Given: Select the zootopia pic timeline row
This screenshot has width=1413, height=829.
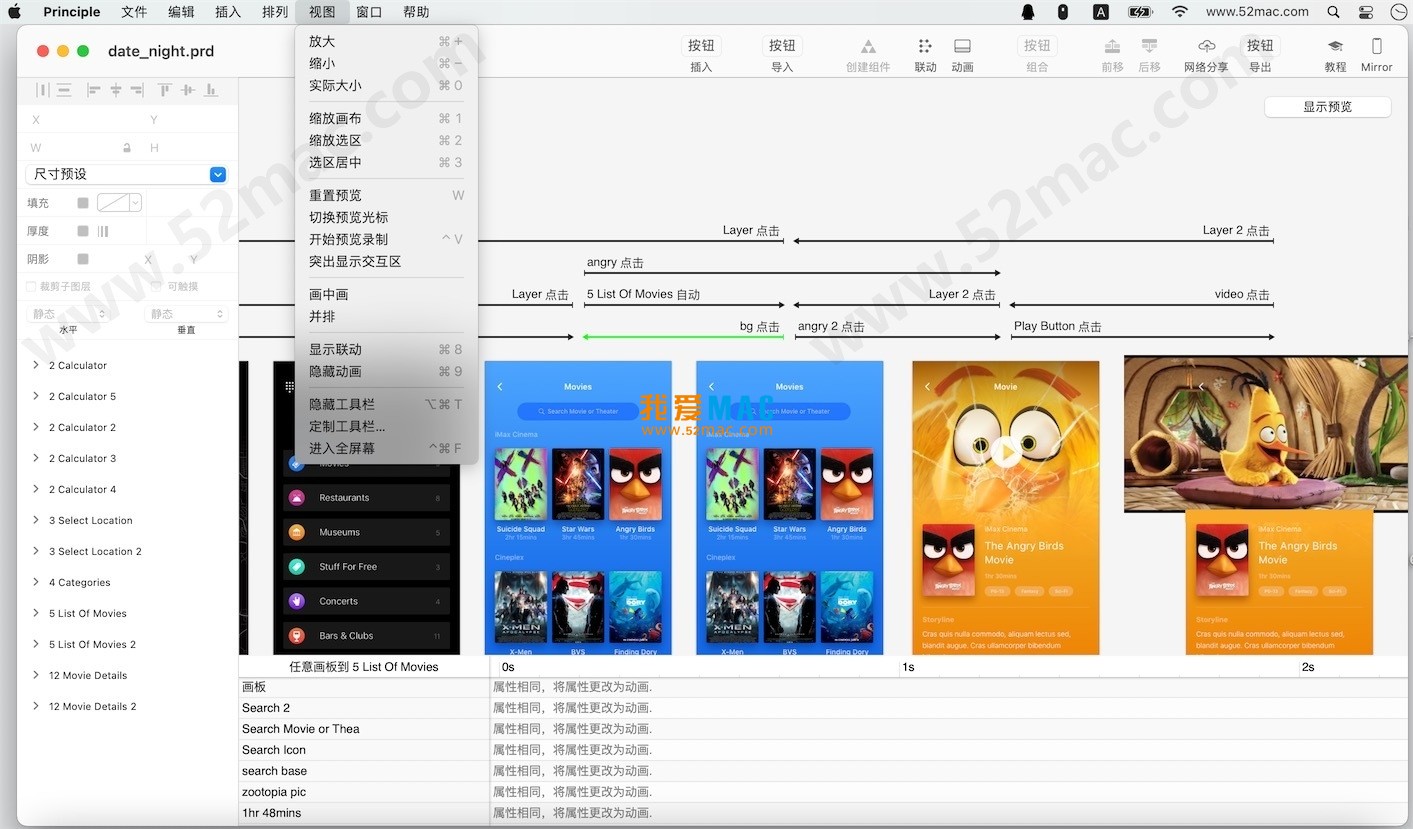Looking at the screenshot, I should tap(825, 792).
